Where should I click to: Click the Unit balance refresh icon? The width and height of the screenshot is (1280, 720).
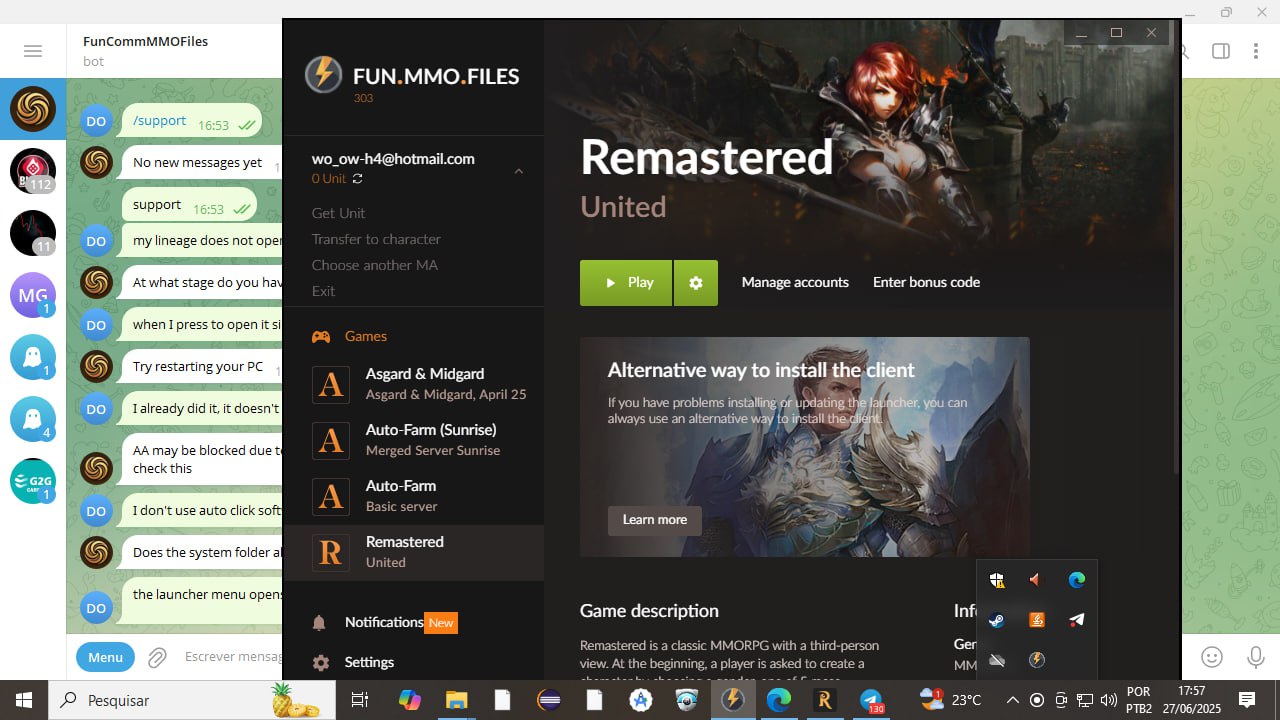tap(357, 179)
